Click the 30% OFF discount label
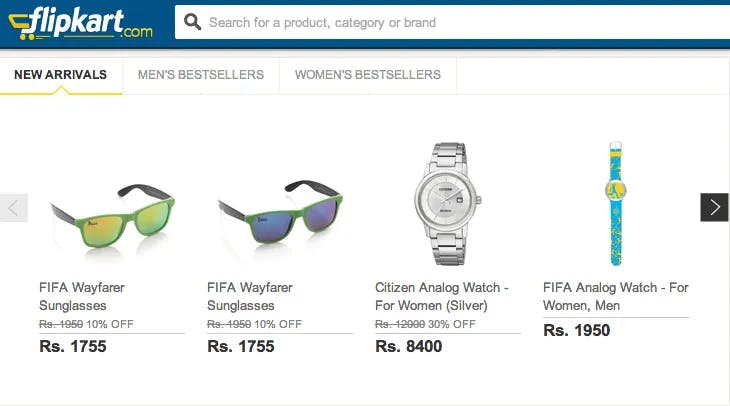 point(452,324)
